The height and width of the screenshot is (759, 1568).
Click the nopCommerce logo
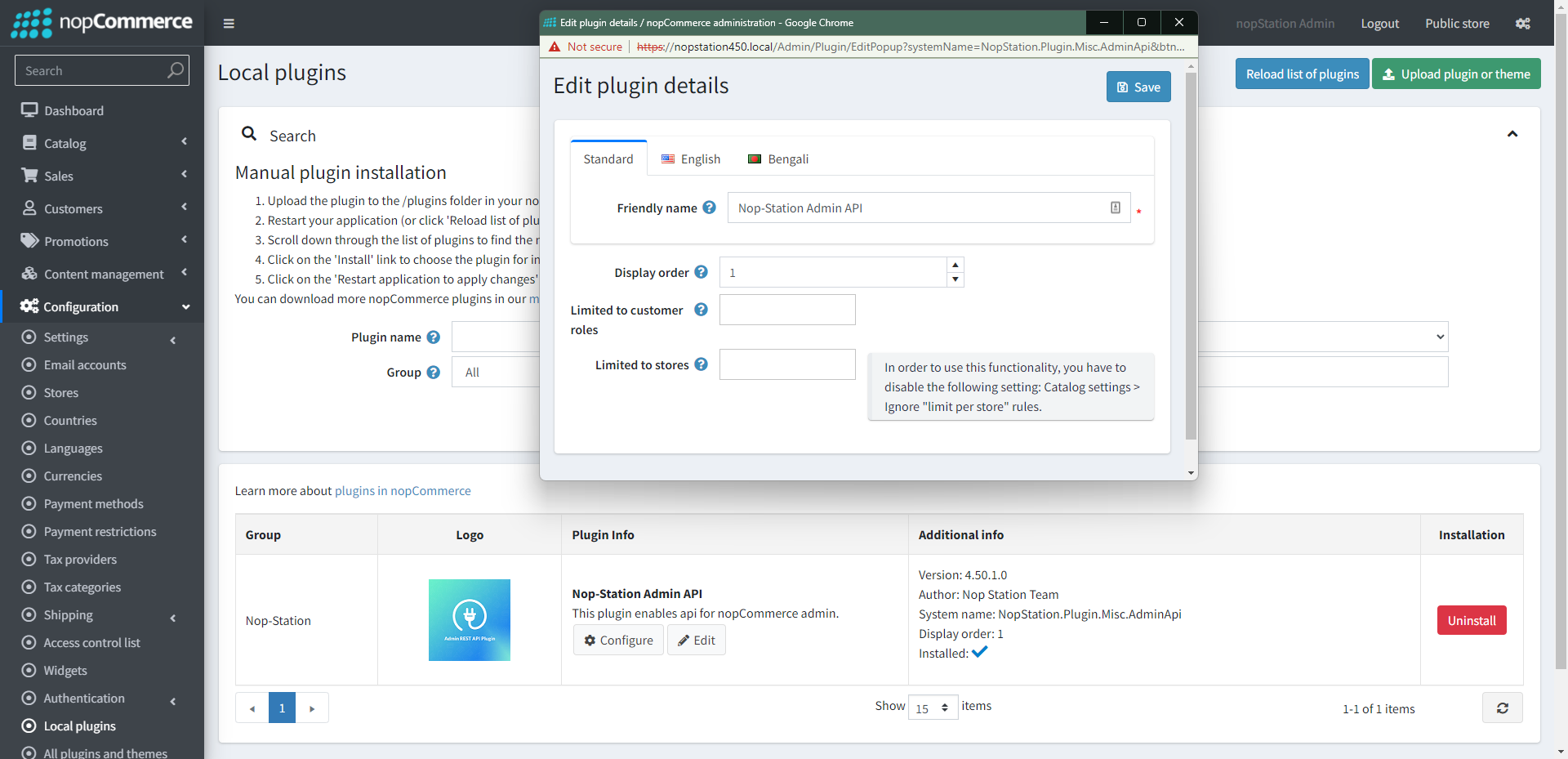102,23
